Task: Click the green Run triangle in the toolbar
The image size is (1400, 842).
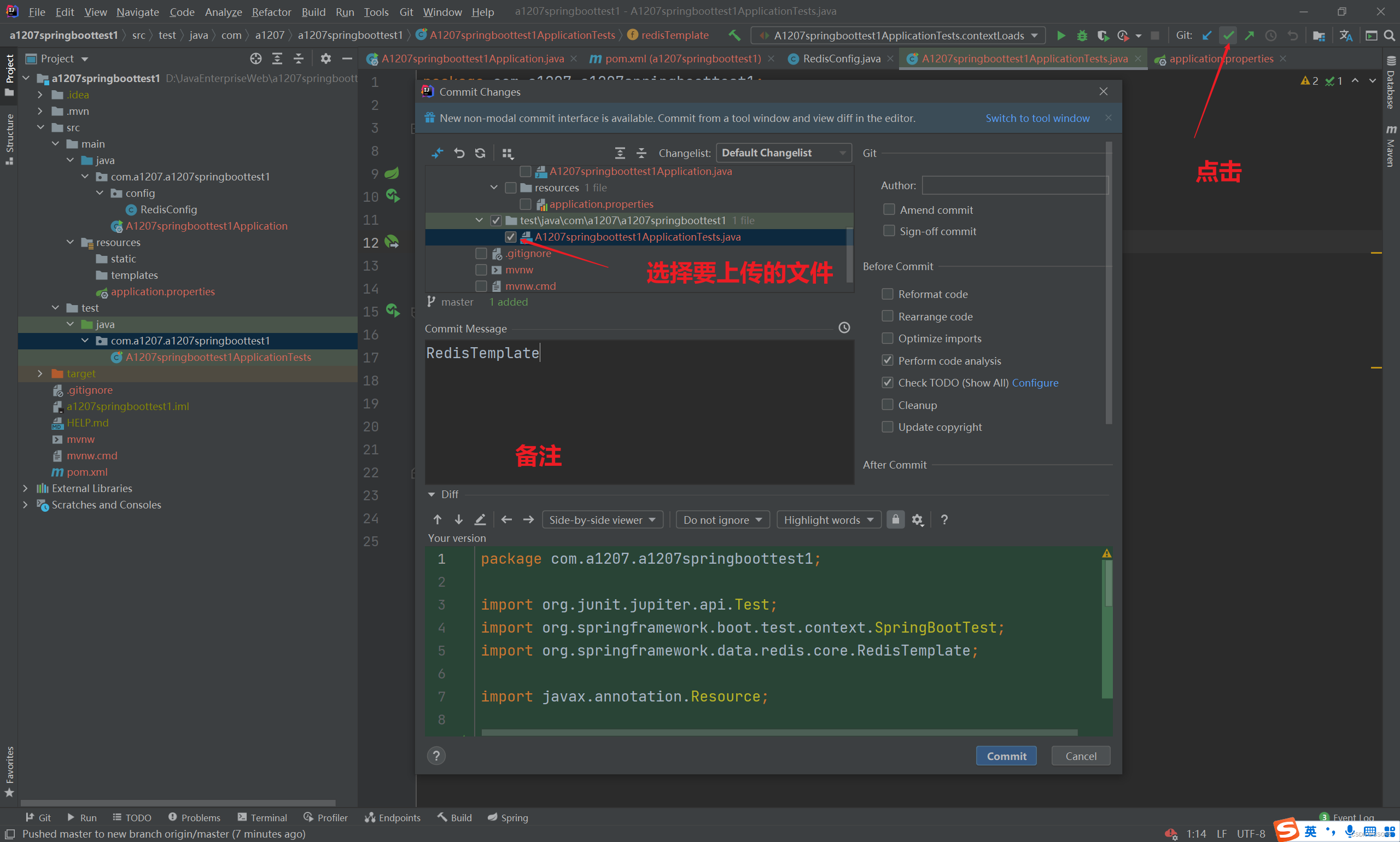Action: point(1060,35)
